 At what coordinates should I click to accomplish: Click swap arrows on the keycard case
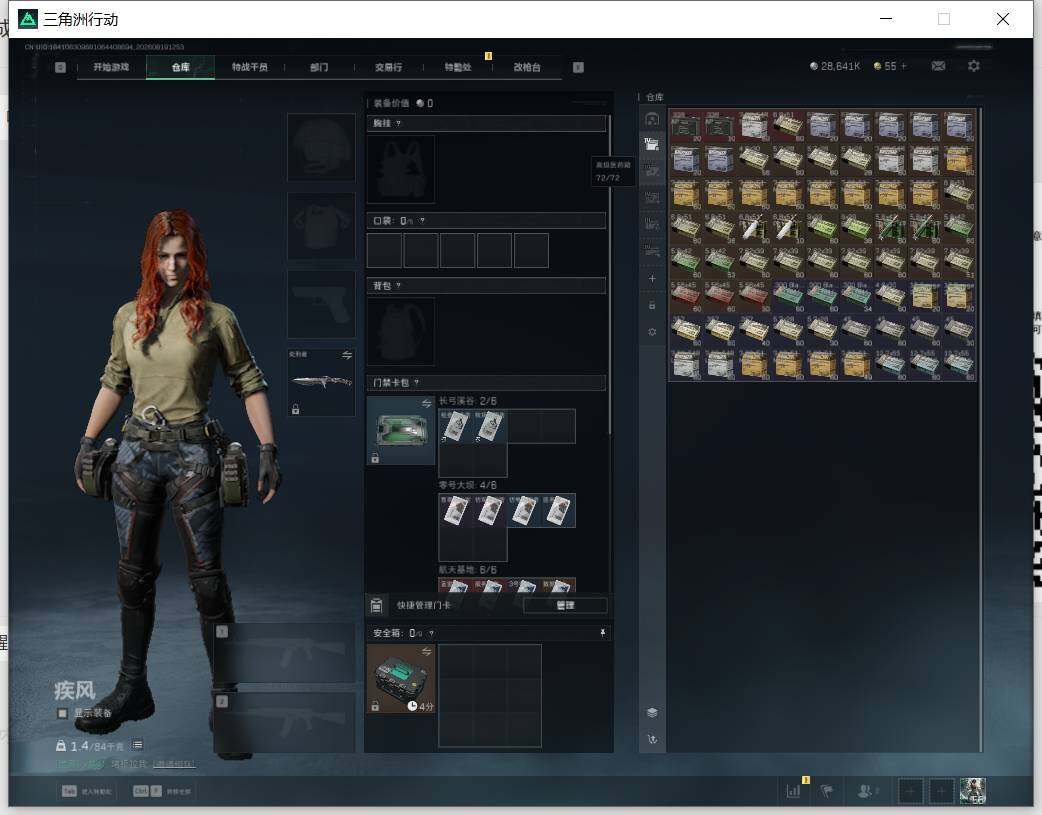coord(427,403)
